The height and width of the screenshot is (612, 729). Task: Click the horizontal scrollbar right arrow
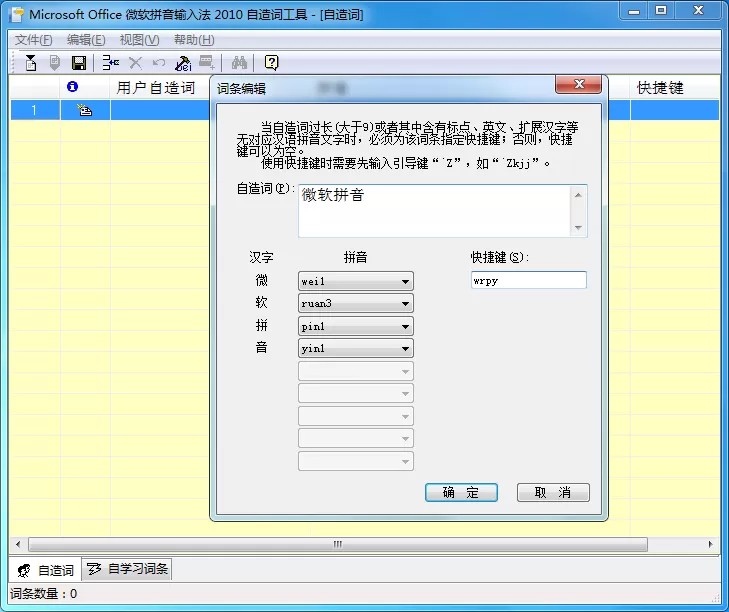(710, 544)
